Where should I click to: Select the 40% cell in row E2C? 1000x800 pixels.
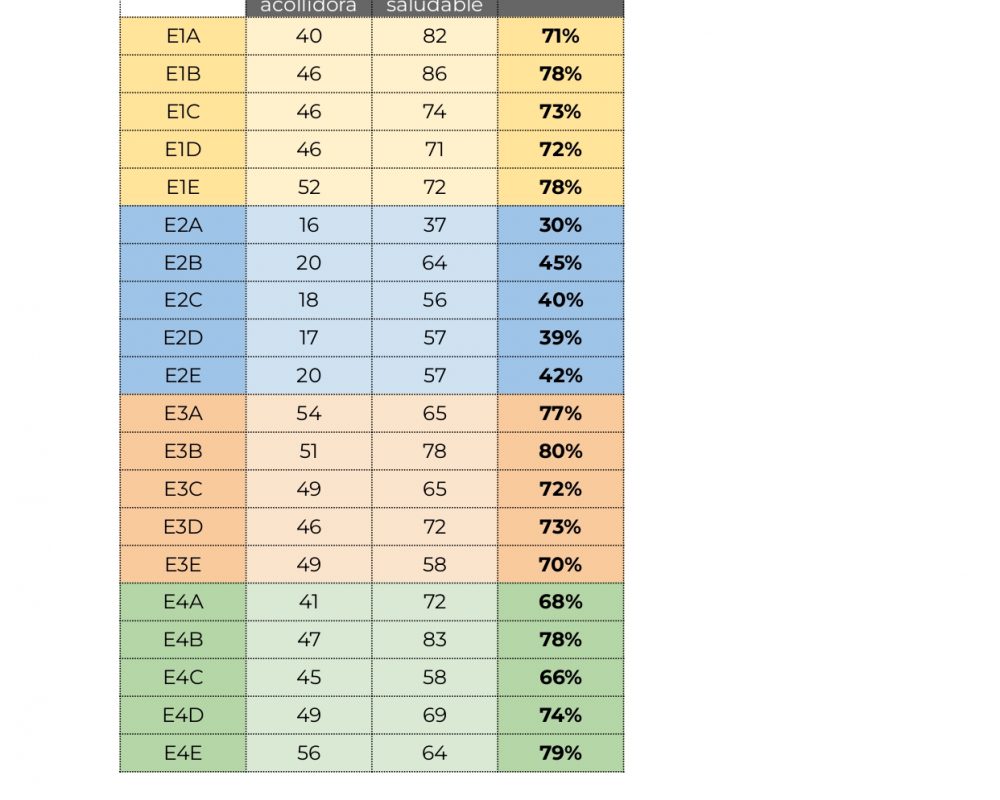560,300
